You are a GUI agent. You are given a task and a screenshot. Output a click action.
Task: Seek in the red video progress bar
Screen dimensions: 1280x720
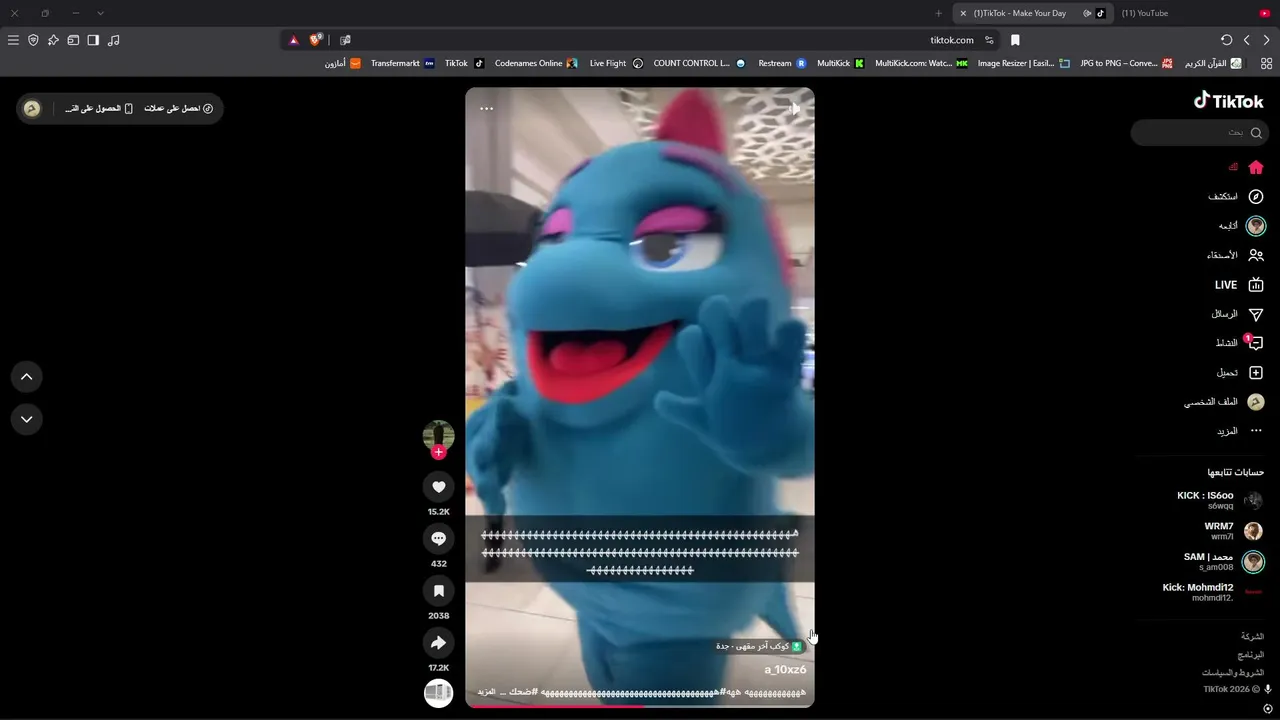(640, 706)
